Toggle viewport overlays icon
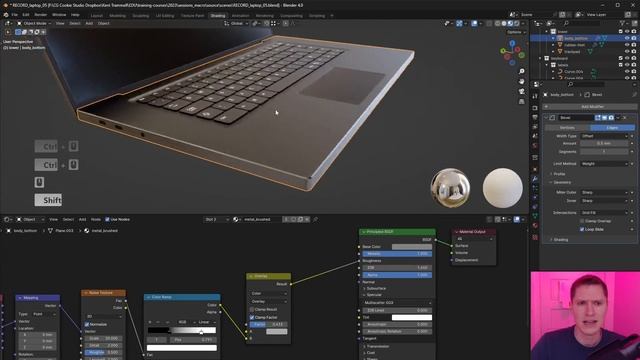Screen dimensions: 640x360 point(474,24)
